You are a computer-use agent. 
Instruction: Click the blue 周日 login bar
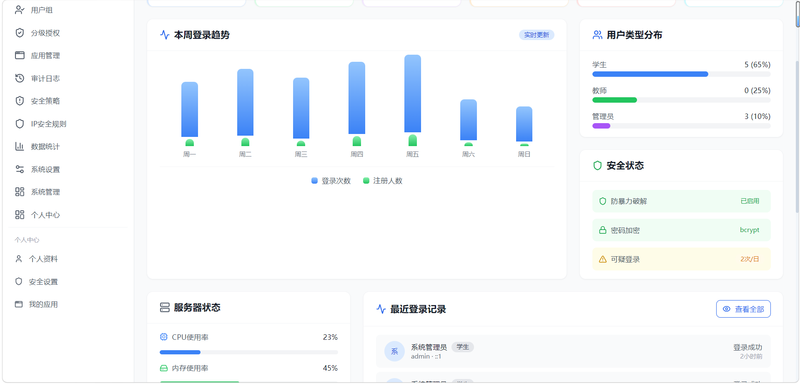click(x=524, y=124)
